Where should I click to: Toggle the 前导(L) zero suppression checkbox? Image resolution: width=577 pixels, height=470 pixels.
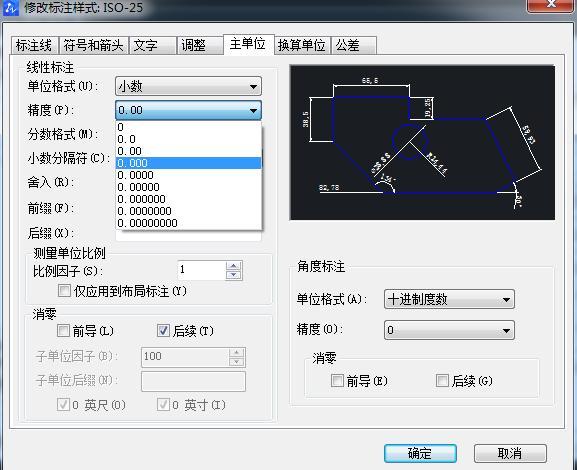[x=63, y=331]
